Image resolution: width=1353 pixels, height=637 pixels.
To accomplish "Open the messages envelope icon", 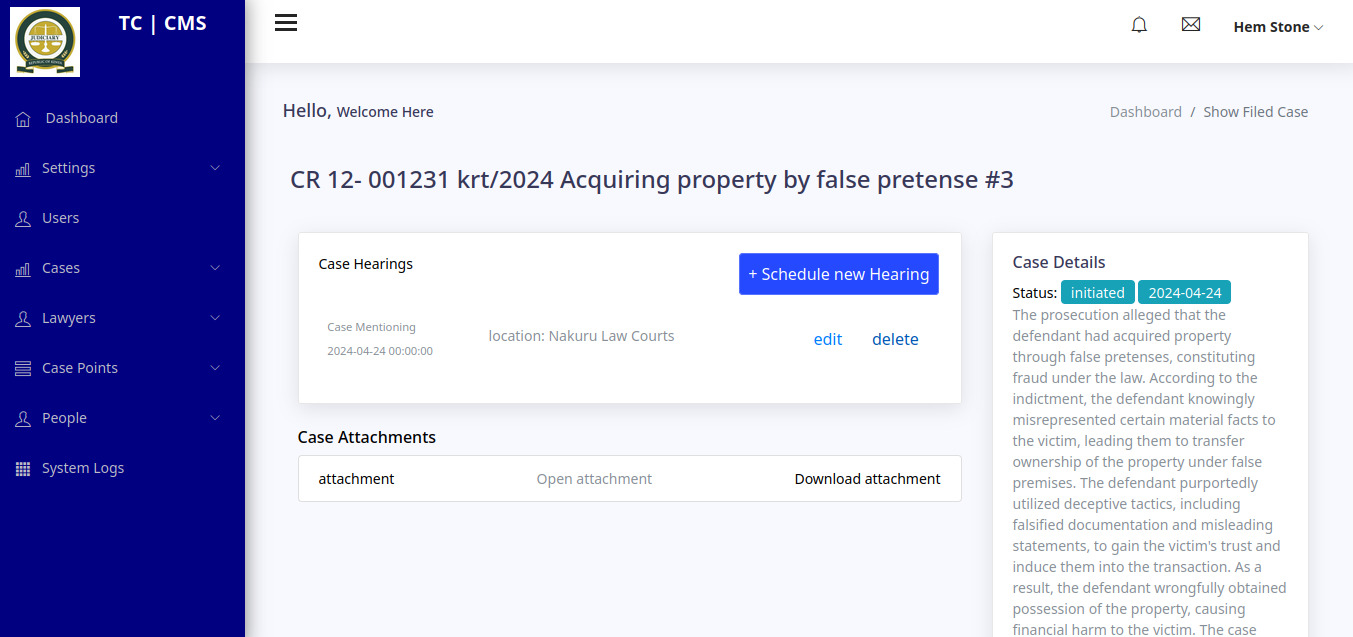I will coord(1190,25).
